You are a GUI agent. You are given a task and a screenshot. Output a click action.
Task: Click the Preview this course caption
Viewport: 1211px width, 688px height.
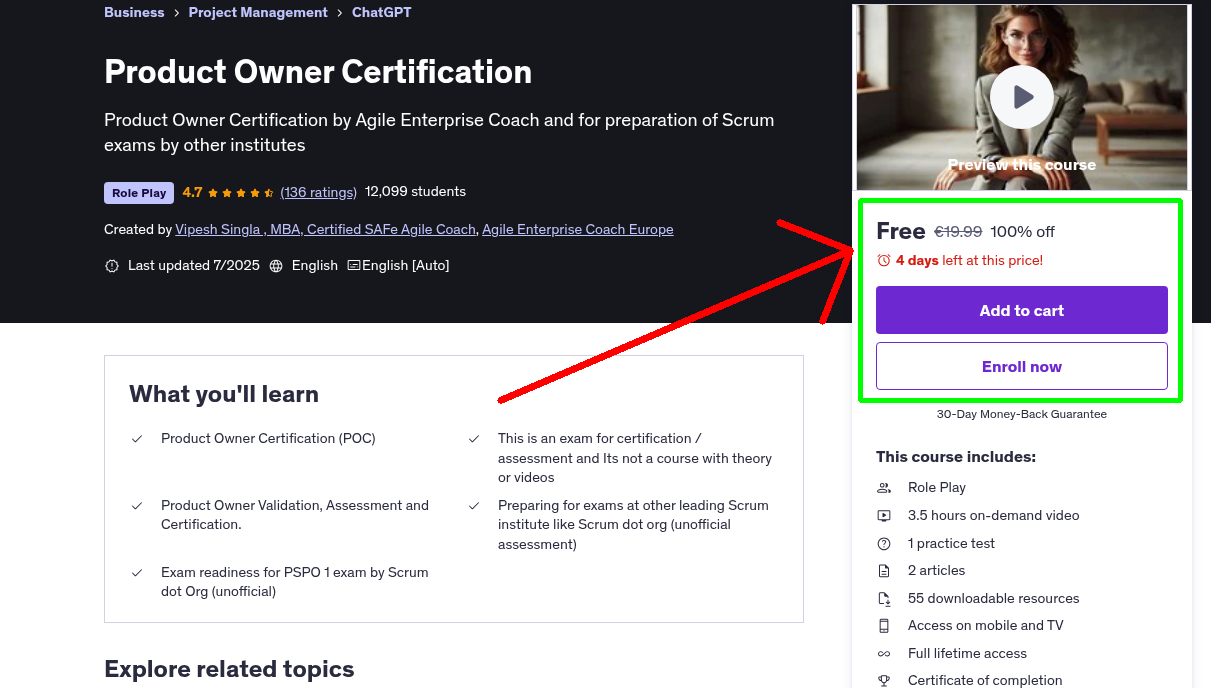coord(1022,165)
